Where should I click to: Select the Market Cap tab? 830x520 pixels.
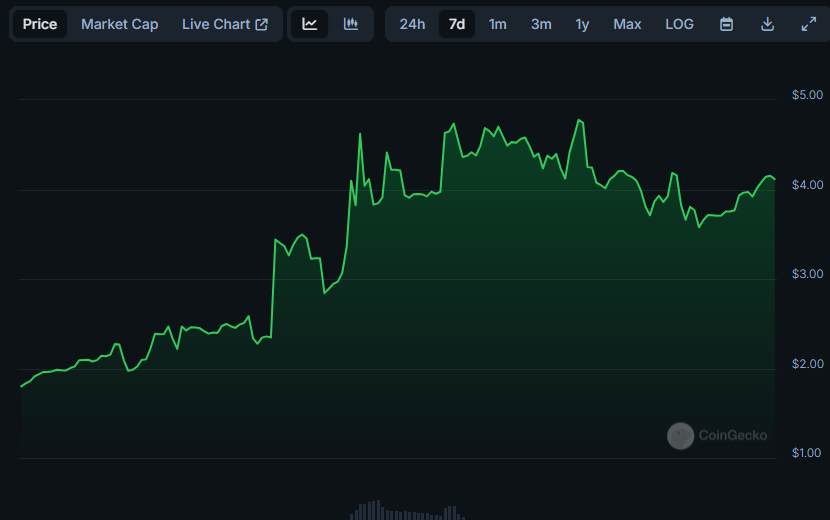120,24
